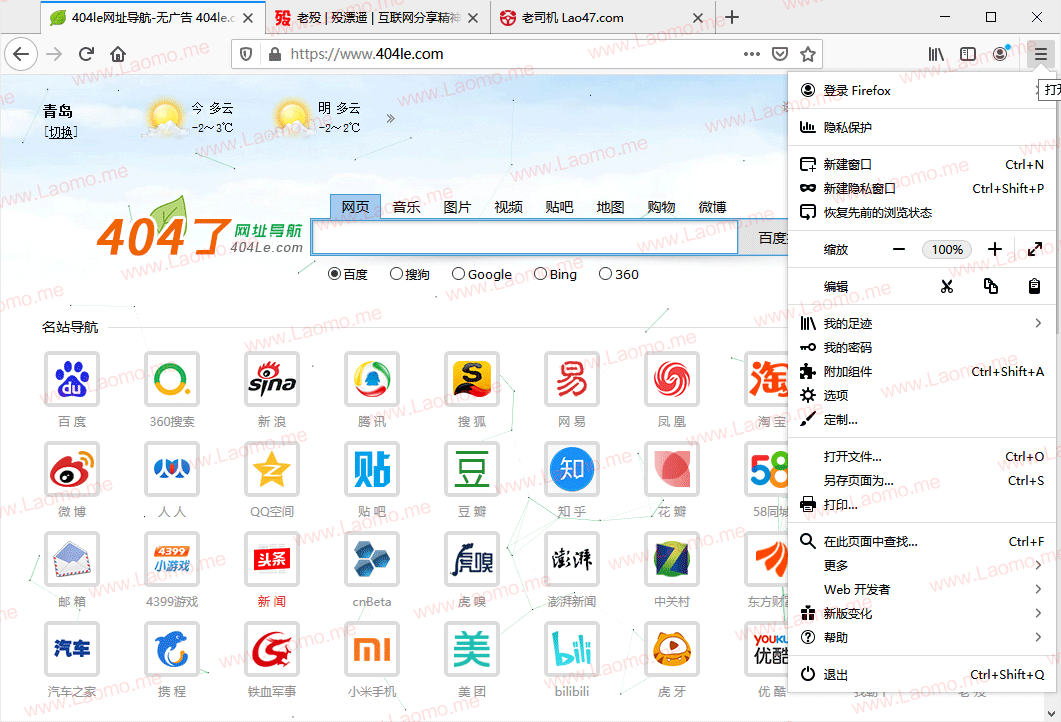This screenshot has width=1061, height=722.
Task: Zoom out with the minus button
Action: 899,249
